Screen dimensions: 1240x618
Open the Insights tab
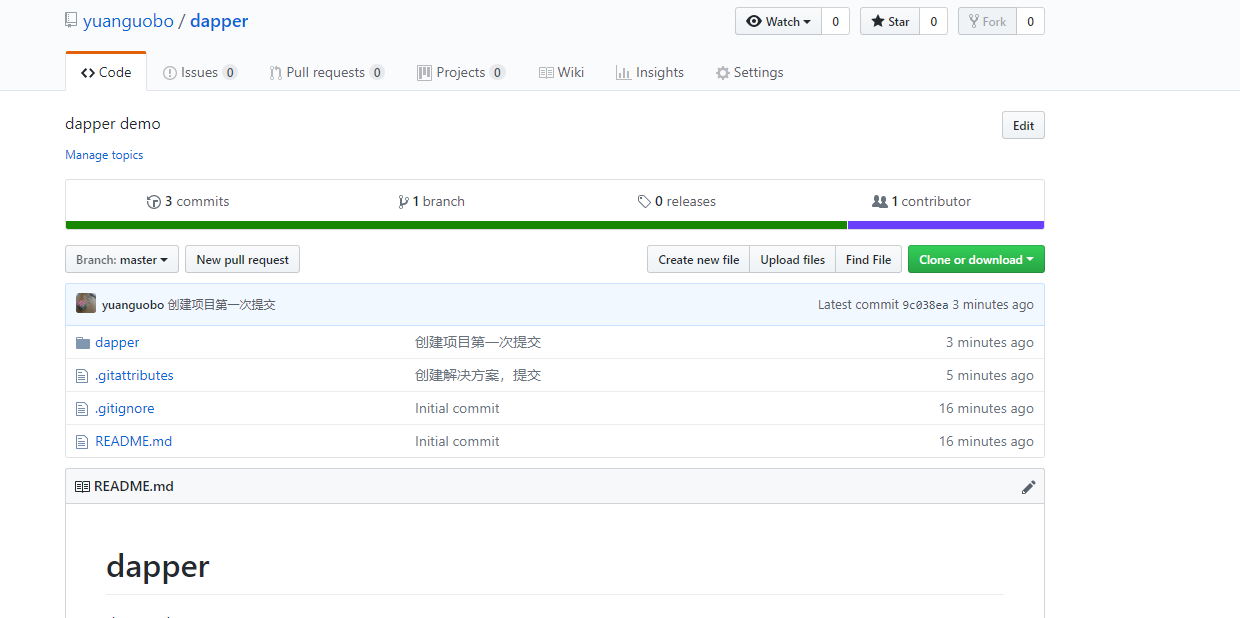[x=650, y=72]
